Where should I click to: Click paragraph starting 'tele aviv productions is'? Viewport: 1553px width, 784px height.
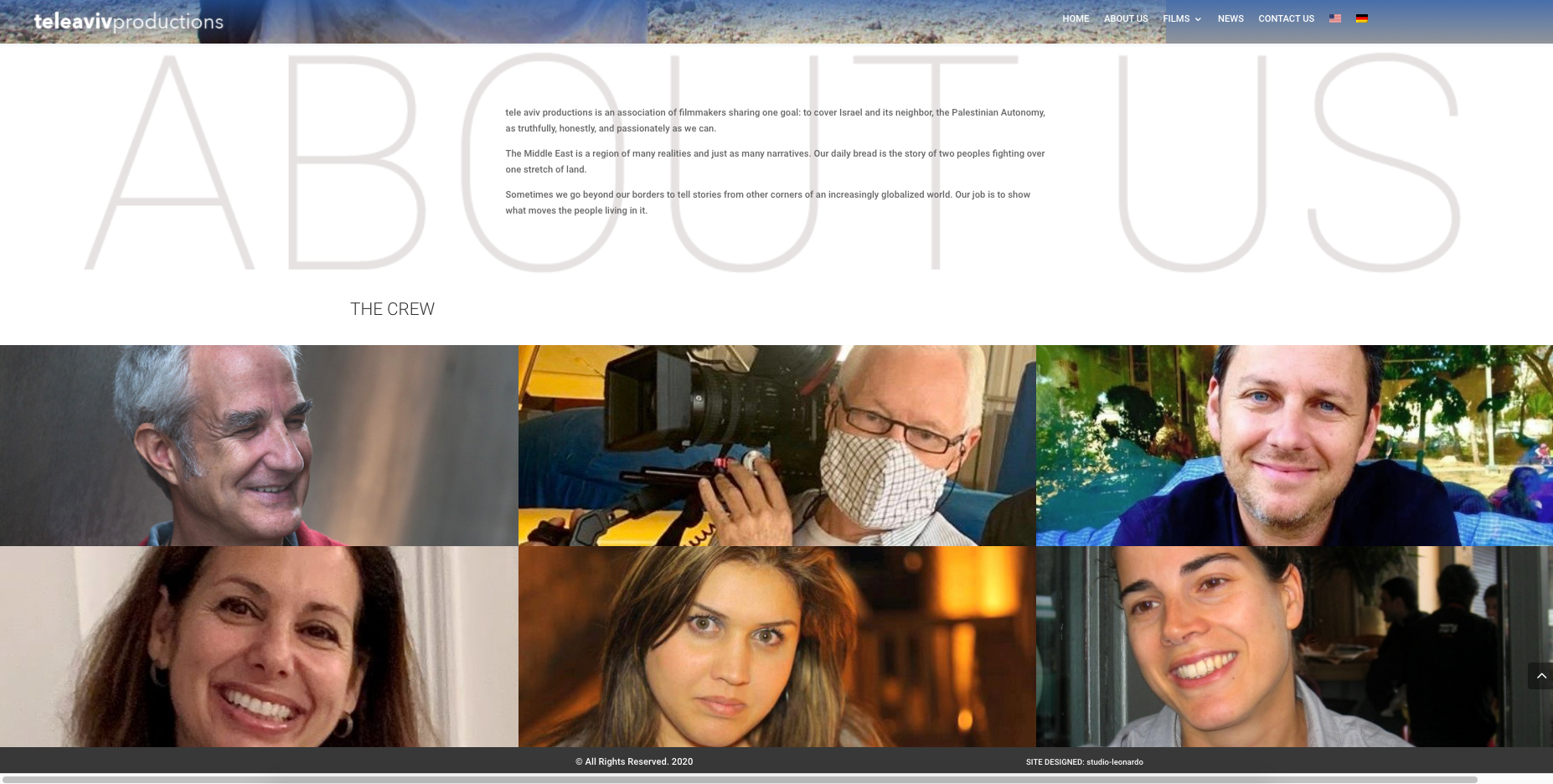pyautogui.click(x=775, y=120)
